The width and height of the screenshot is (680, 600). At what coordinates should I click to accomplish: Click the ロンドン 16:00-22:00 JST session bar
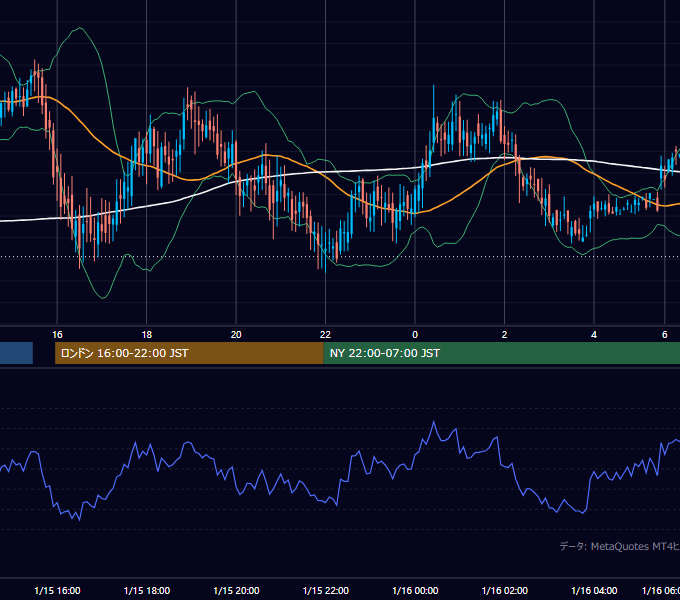(x=189, y=353)
